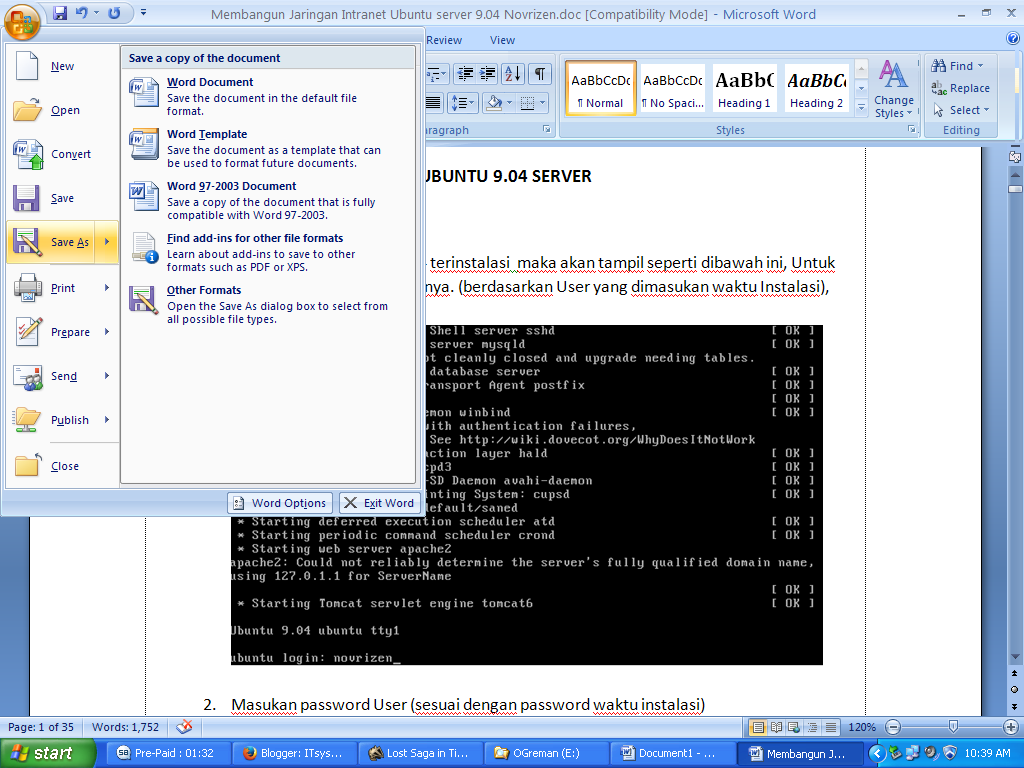Viewport: 1024px width, 768px height.
Task: Click Zoom Out minus button
Action: pyautogui.click(x=893, y=727)
